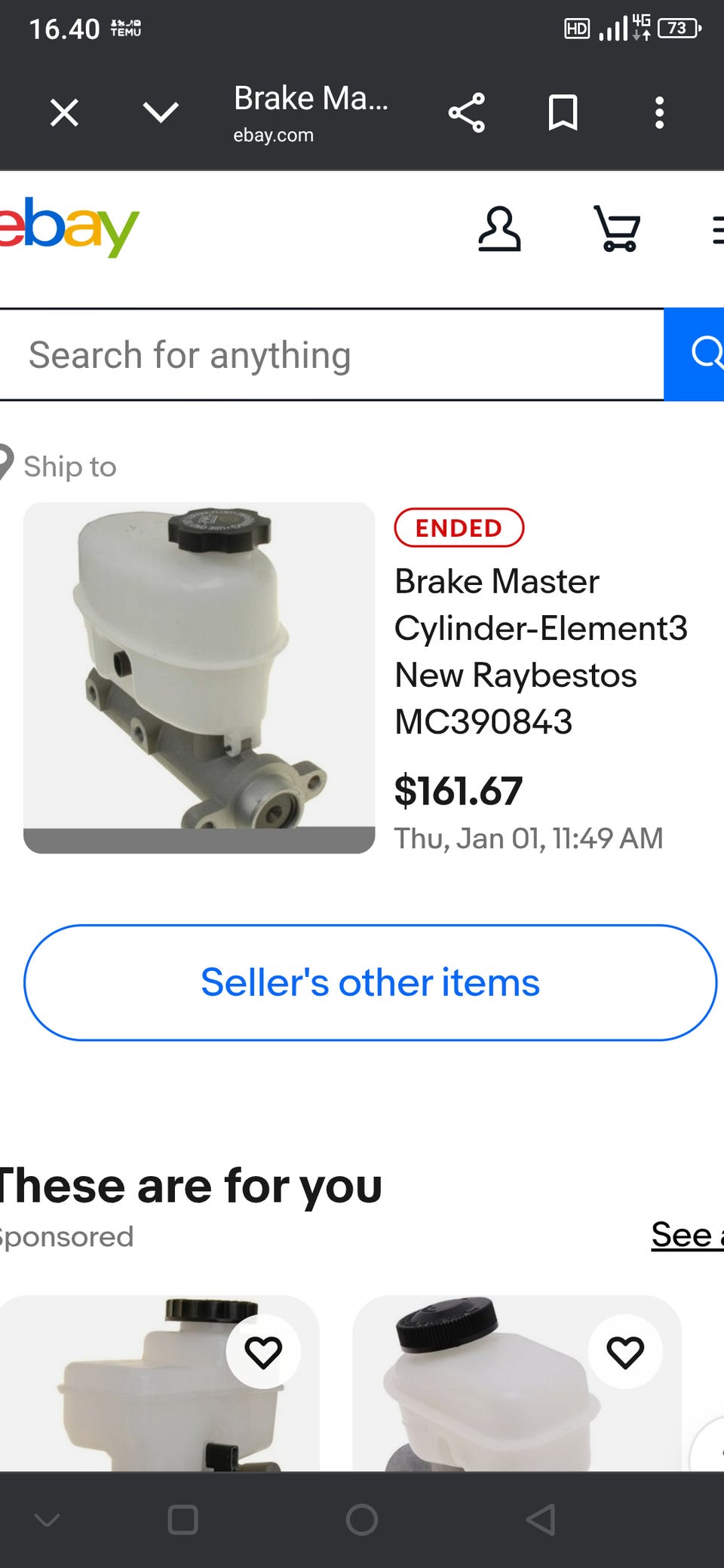Favorite the second sponsored item heart
The height and width of the screenshot is (1568, 724).
coord(625,1352)
